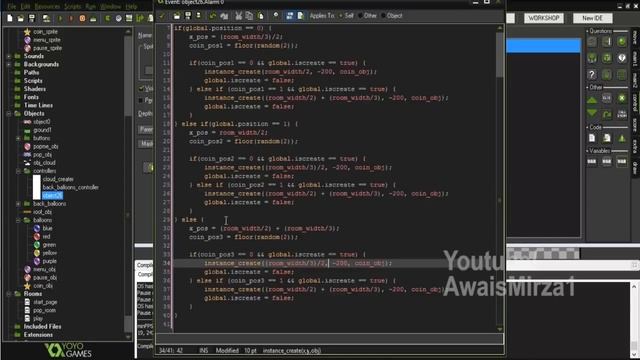Click the End Block down-triangle action icon
Image resolution: width=640 pixels, height=360 pixels.
point(592,113)
